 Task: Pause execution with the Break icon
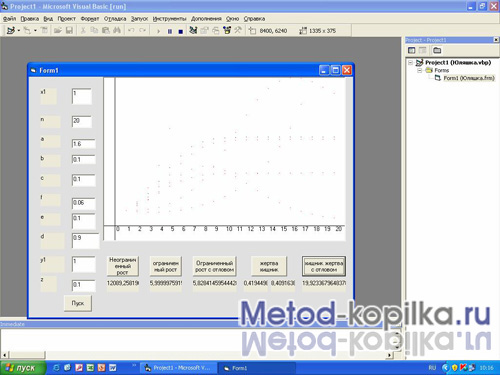point(170,31)
